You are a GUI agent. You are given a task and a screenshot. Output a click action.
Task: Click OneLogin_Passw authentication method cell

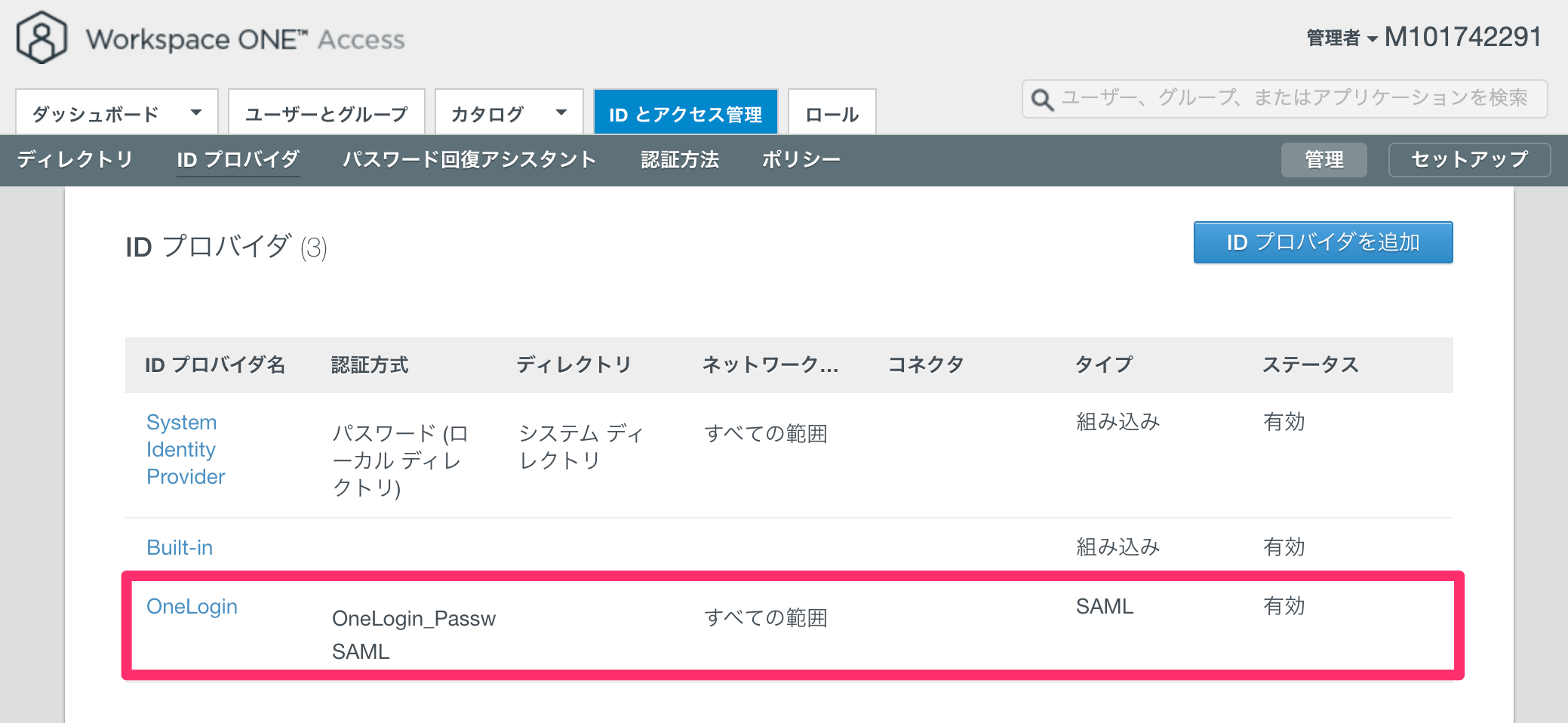(414, 618)
